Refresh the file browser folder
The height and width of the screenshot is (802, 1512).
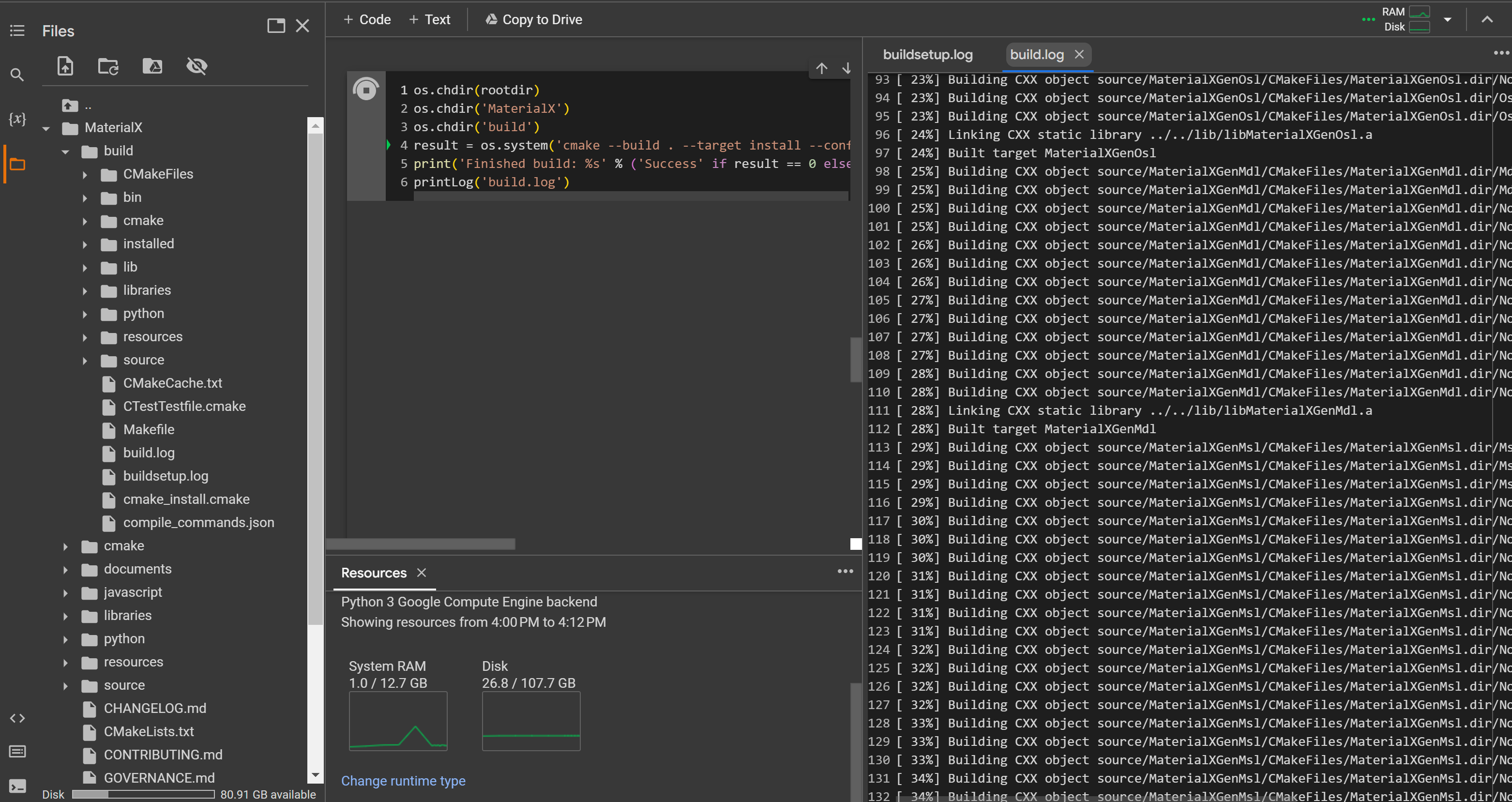(108, 66)
